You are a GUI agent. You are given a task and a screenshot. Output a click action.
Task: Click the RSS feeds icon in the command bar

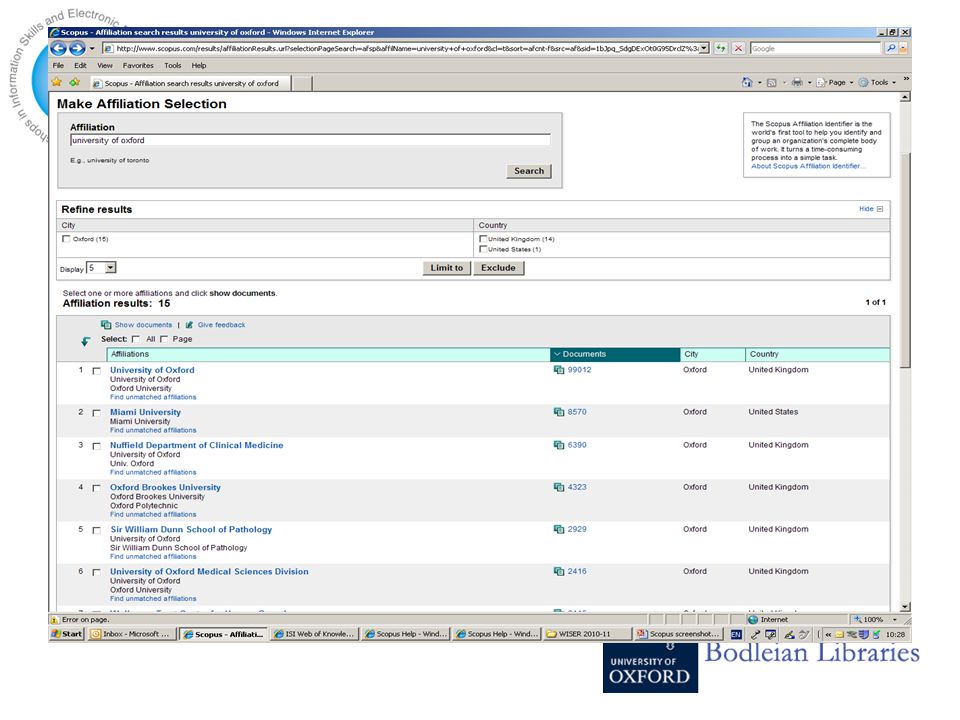pyautogui.click(x=772, y=83)
